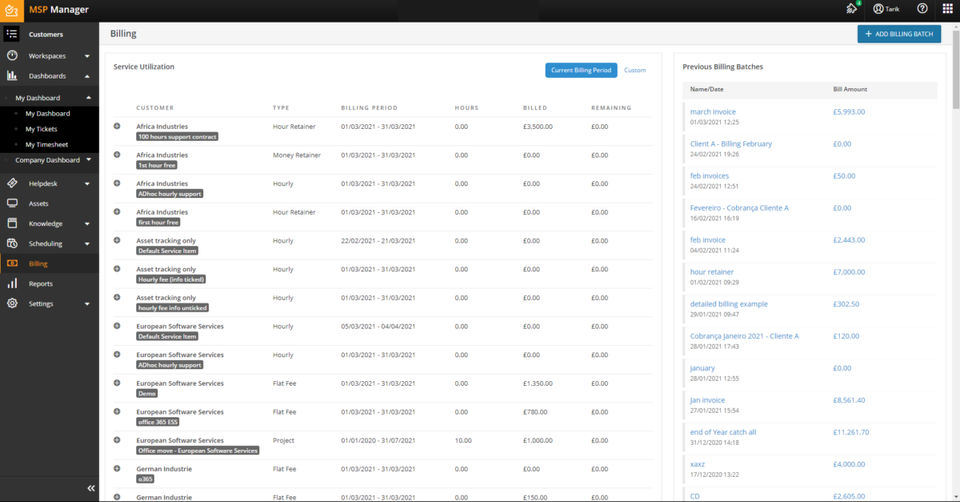This screenshot has width=960, height=502.
Task: Go to Assets section
Action: pyautogui.click(x=38, y=203)
